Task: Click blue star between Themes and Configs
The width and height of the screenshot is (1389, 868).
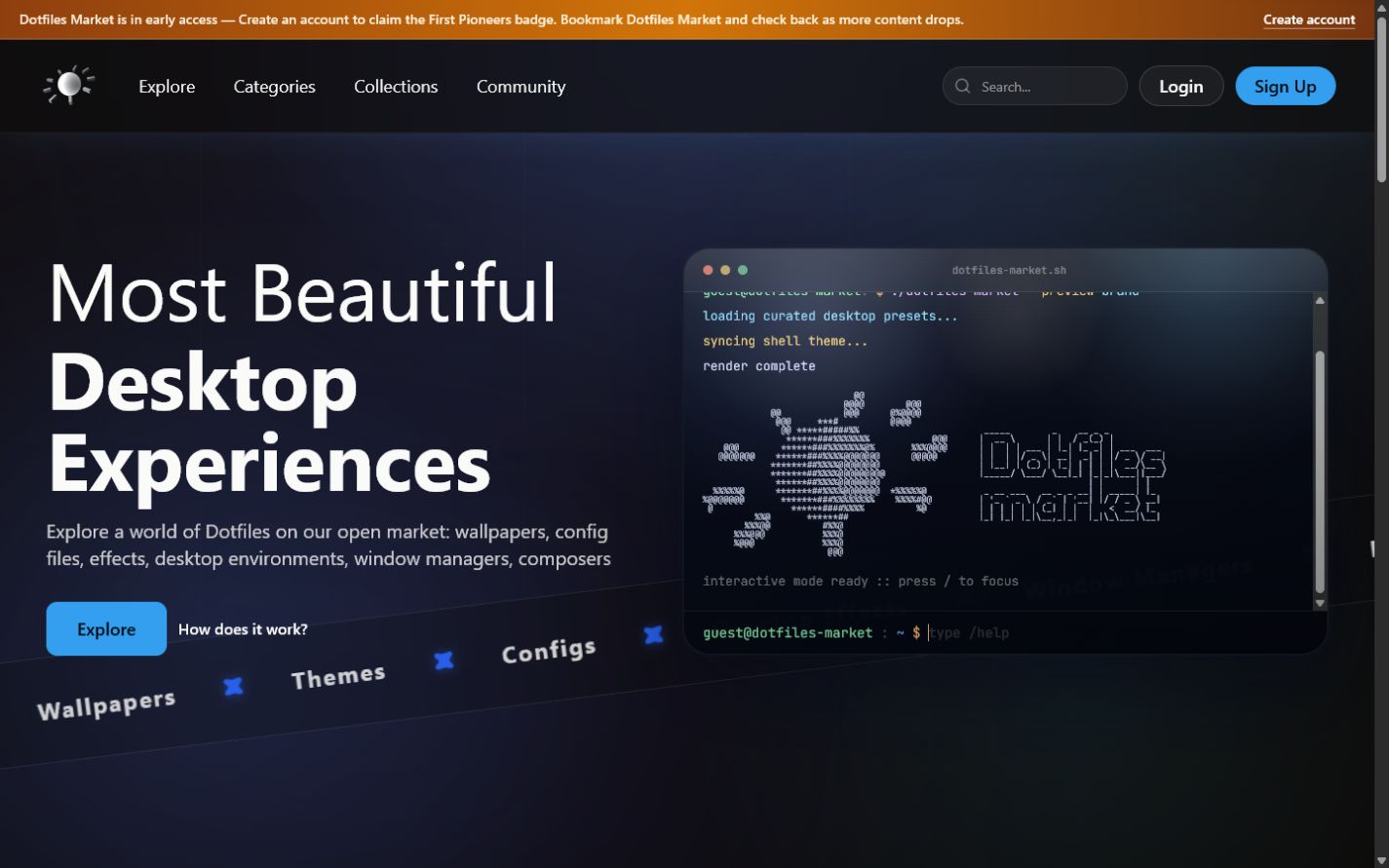Action: [444, 660]
